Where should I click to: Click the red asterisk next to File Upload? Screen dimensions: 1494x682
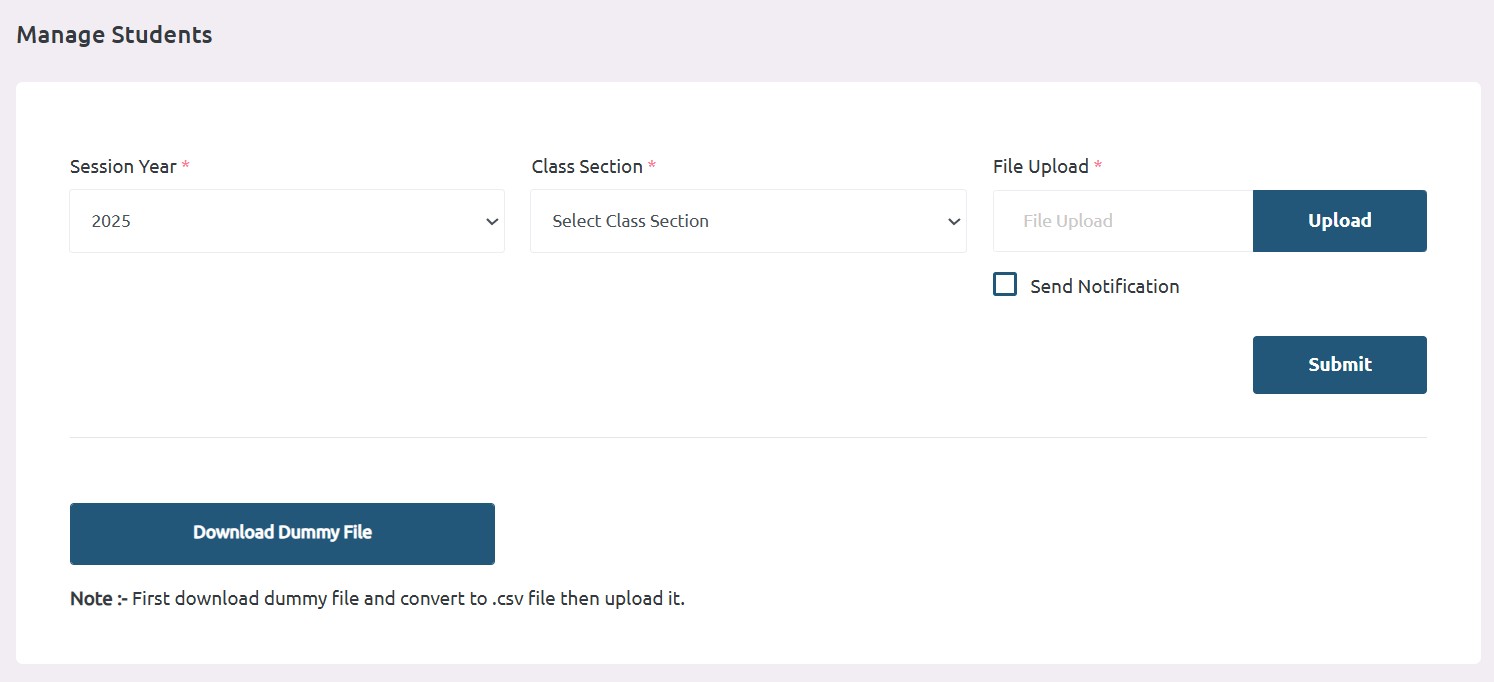click(1098, 166)
